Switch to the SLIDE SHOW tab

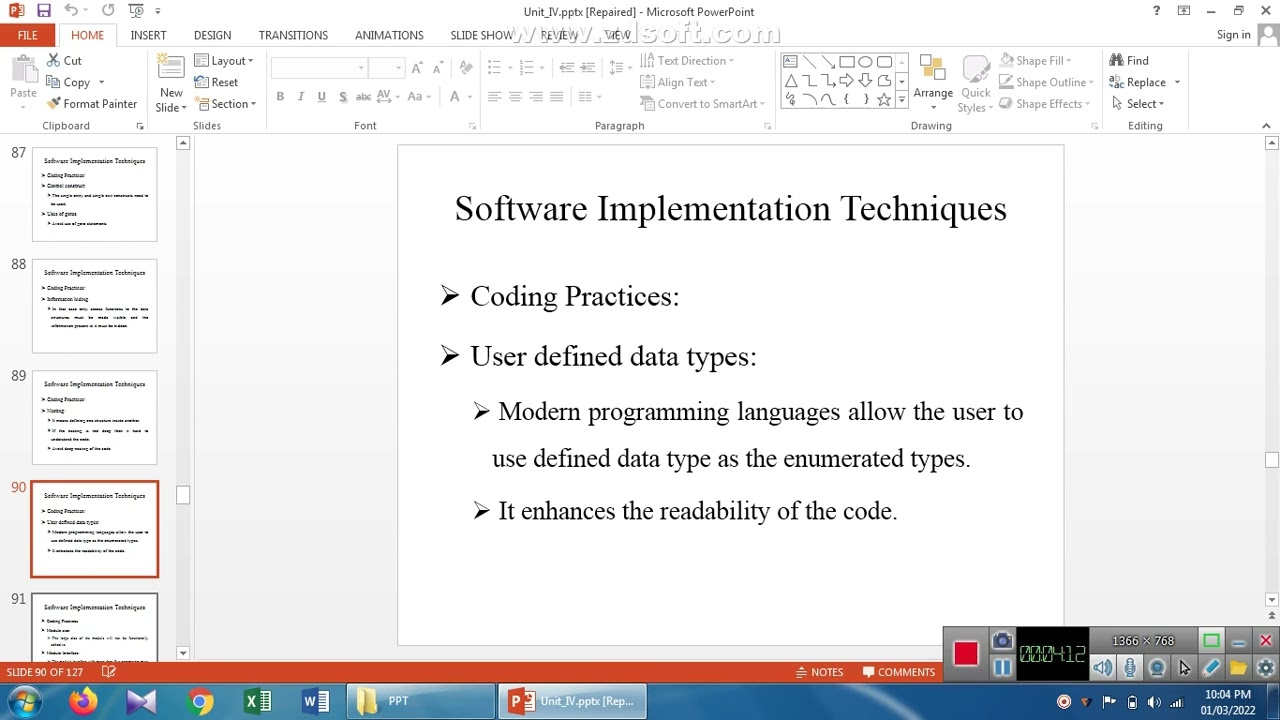[481, 35]
